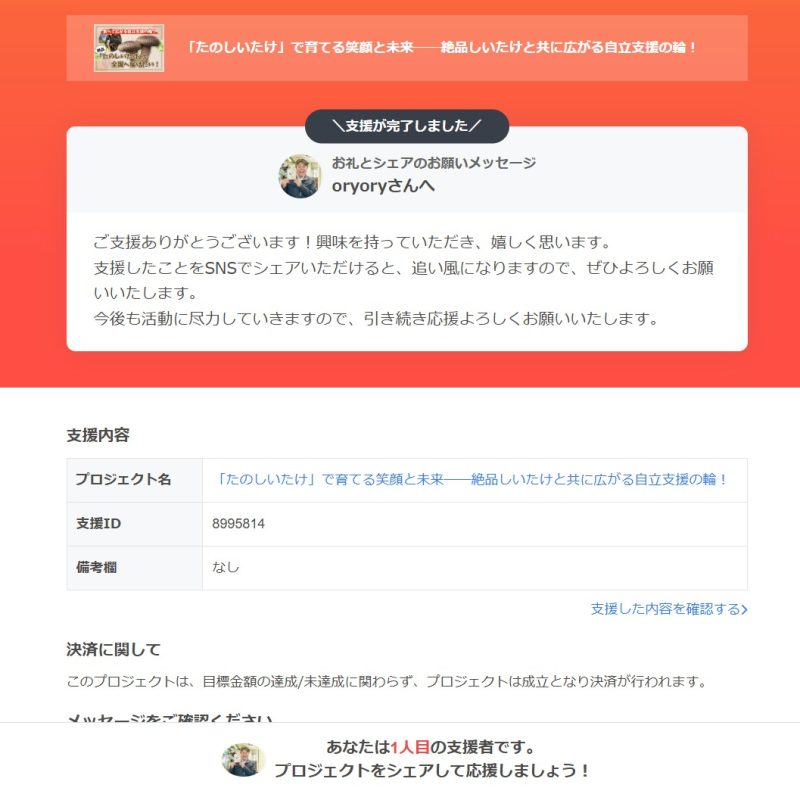Click the oryoryさんへ recipient heading
Image resolution: width=800 pixels, height=791 pixels.
[383, 186]
